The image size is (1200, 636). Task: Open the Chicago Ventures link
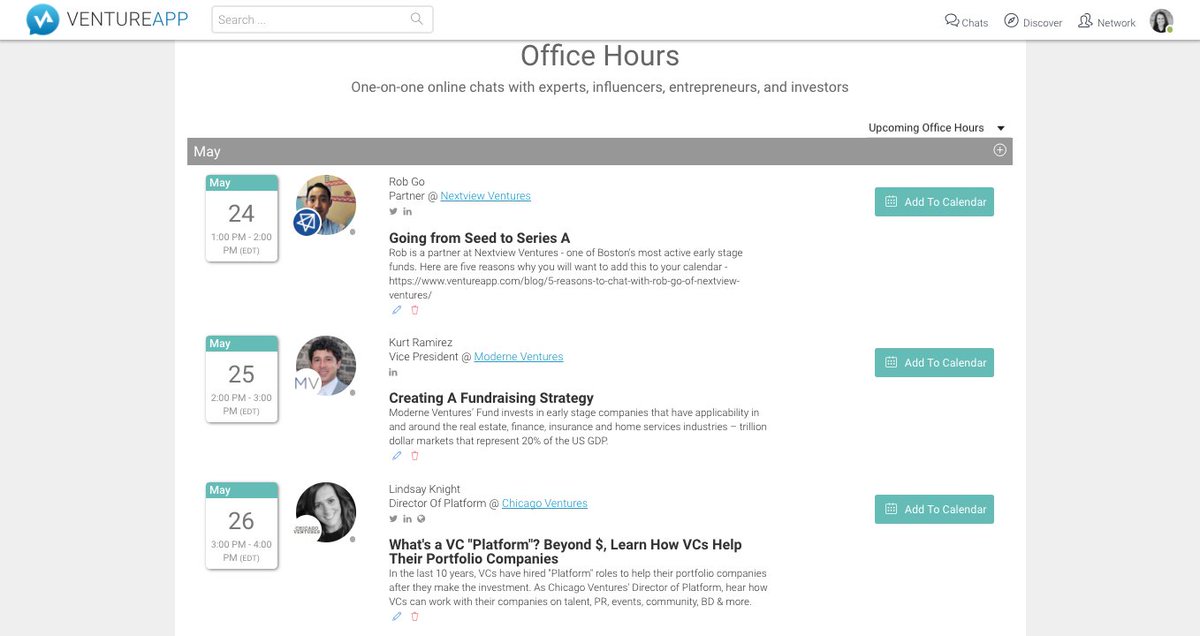(545, 504)
